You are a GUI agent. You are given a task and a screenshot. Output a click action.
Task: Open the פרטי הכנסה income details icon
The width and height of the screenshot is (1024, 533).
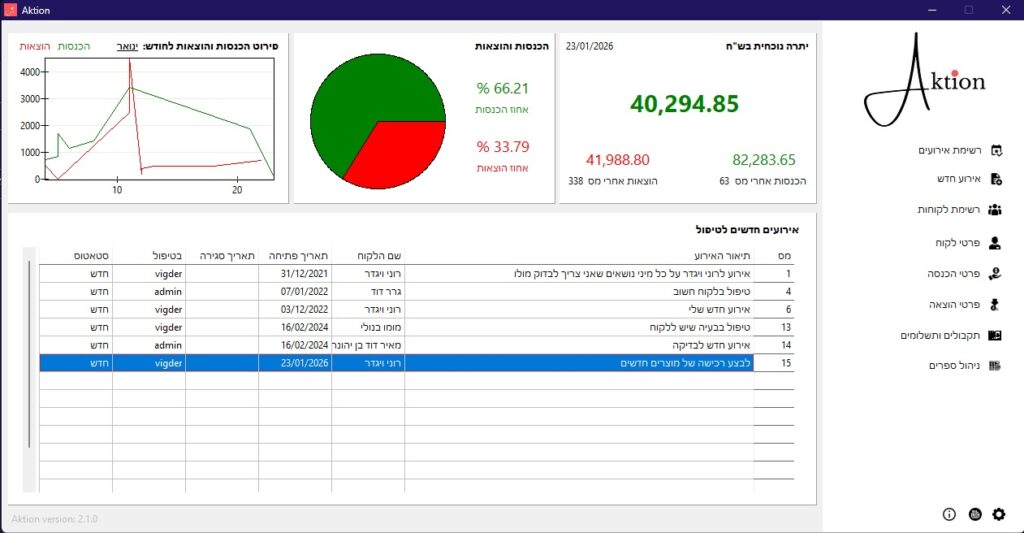pyautogui.click(x=995, y=273)
